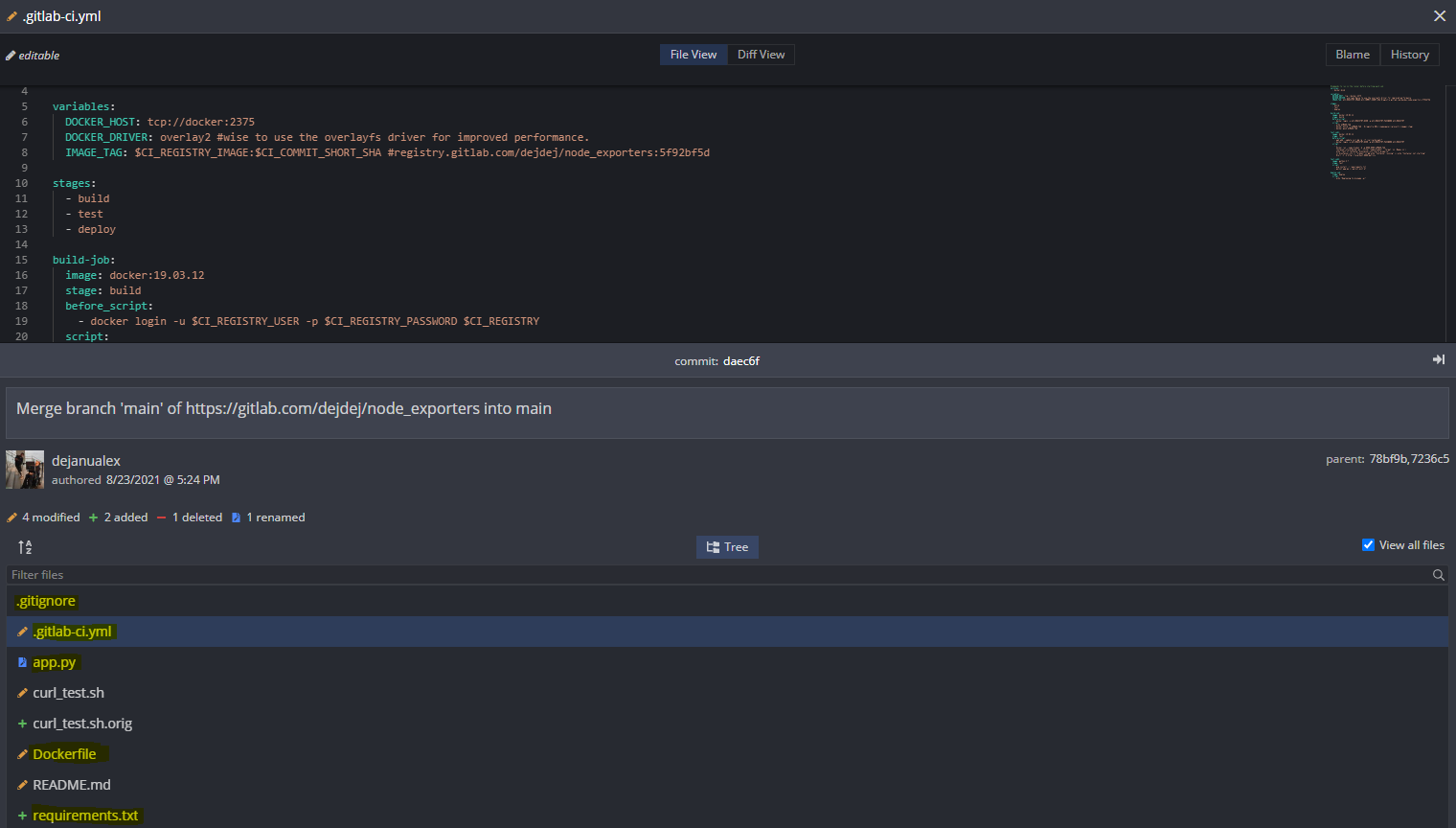Click 'DOCKER_HOST: tcp://docker:2375' line
Viewport: 1456px width, 828px height.
(160, 122)
